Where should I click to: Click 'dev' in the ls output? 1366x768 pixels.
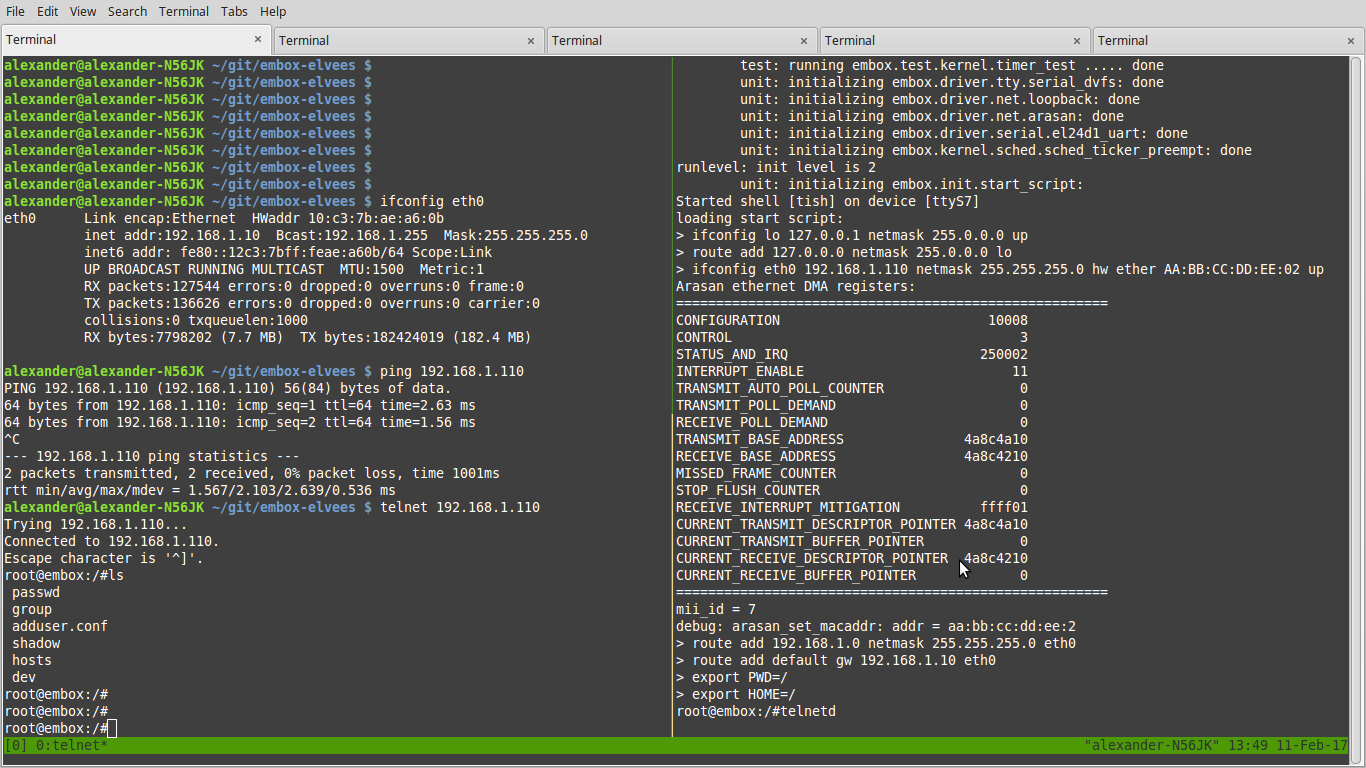click(24, 677)
